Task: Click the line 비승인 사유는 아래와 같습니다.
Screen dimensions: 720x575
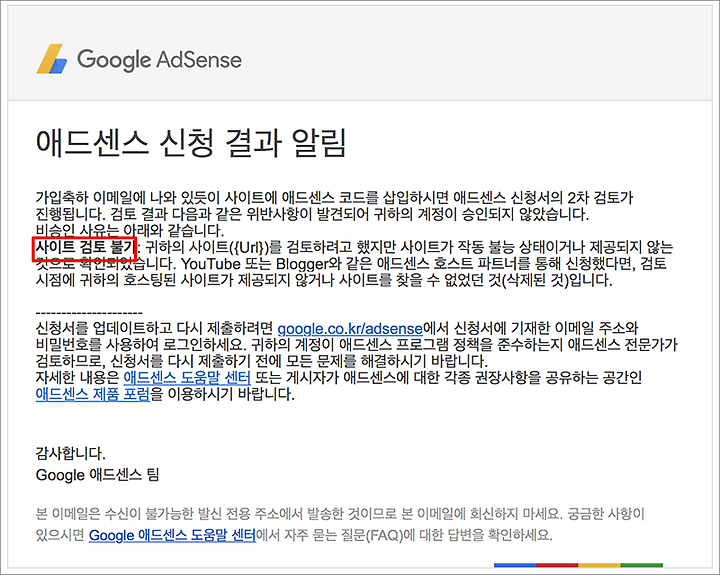Action: [x=130, y=230]
